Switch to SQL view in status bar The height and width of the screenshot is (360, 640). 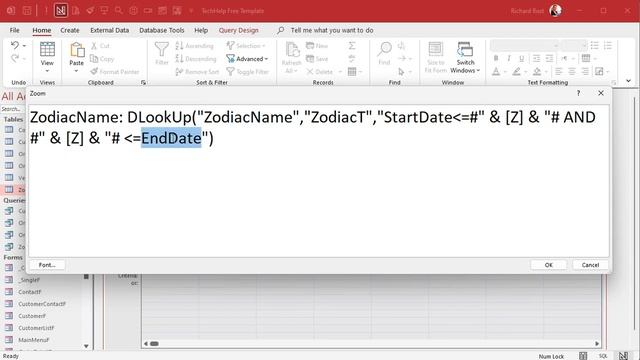point(603,356)
